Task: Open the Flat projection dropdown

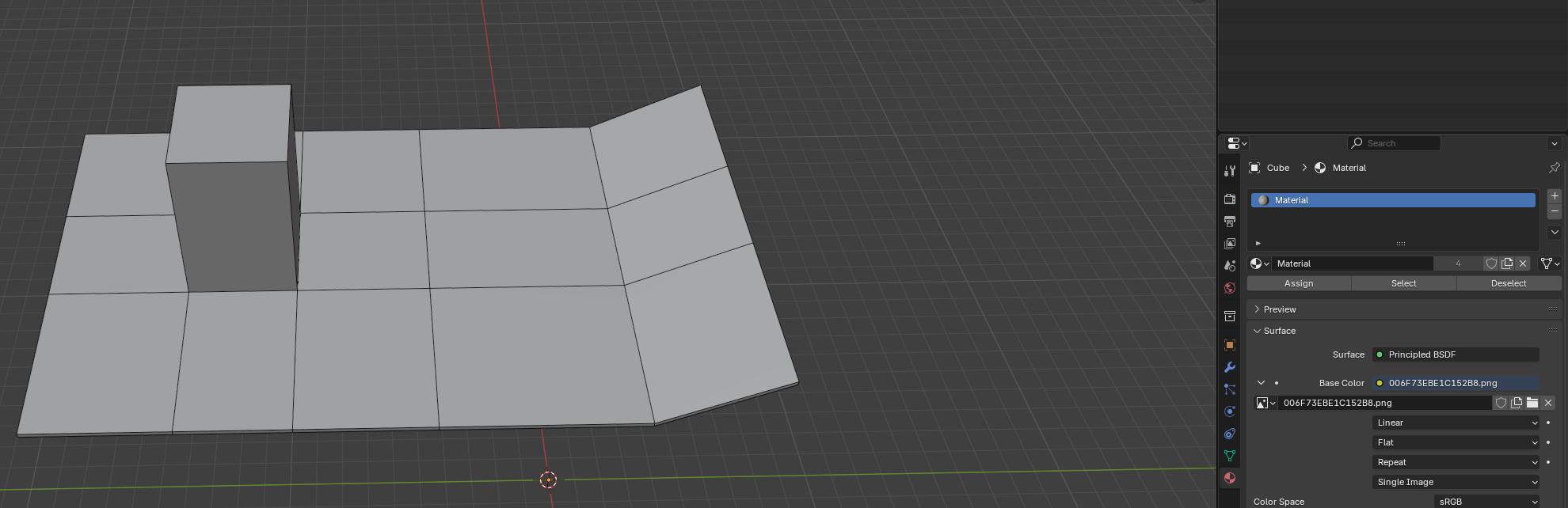Action: (x=1456, y=442)
